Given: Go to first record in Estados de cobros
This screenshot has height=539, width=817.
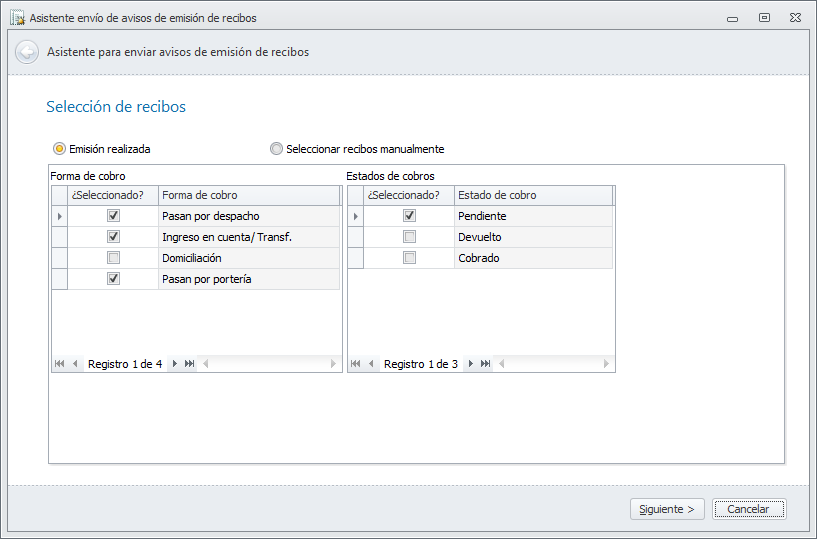Looking at the screenshot, I should (x=356, y=364).
